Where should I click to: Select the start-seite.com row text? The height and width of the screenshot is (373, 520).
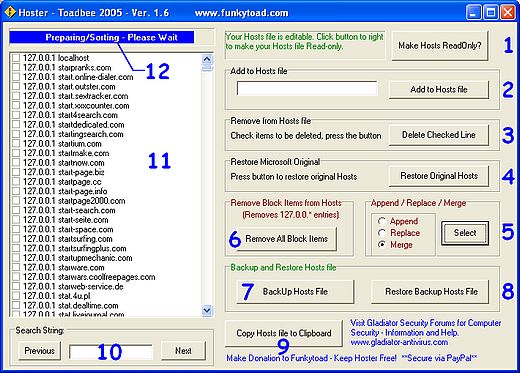(x=66, y=220)
